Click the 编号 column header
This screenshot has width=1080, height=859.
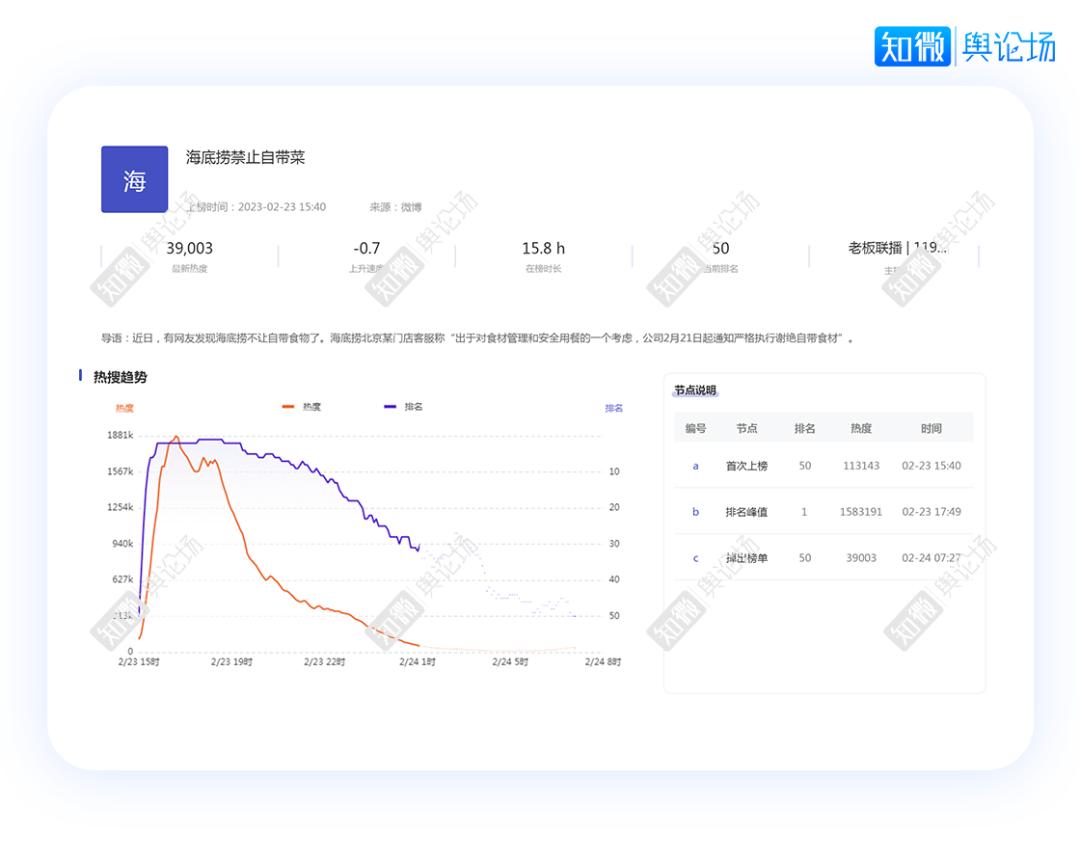696,428
